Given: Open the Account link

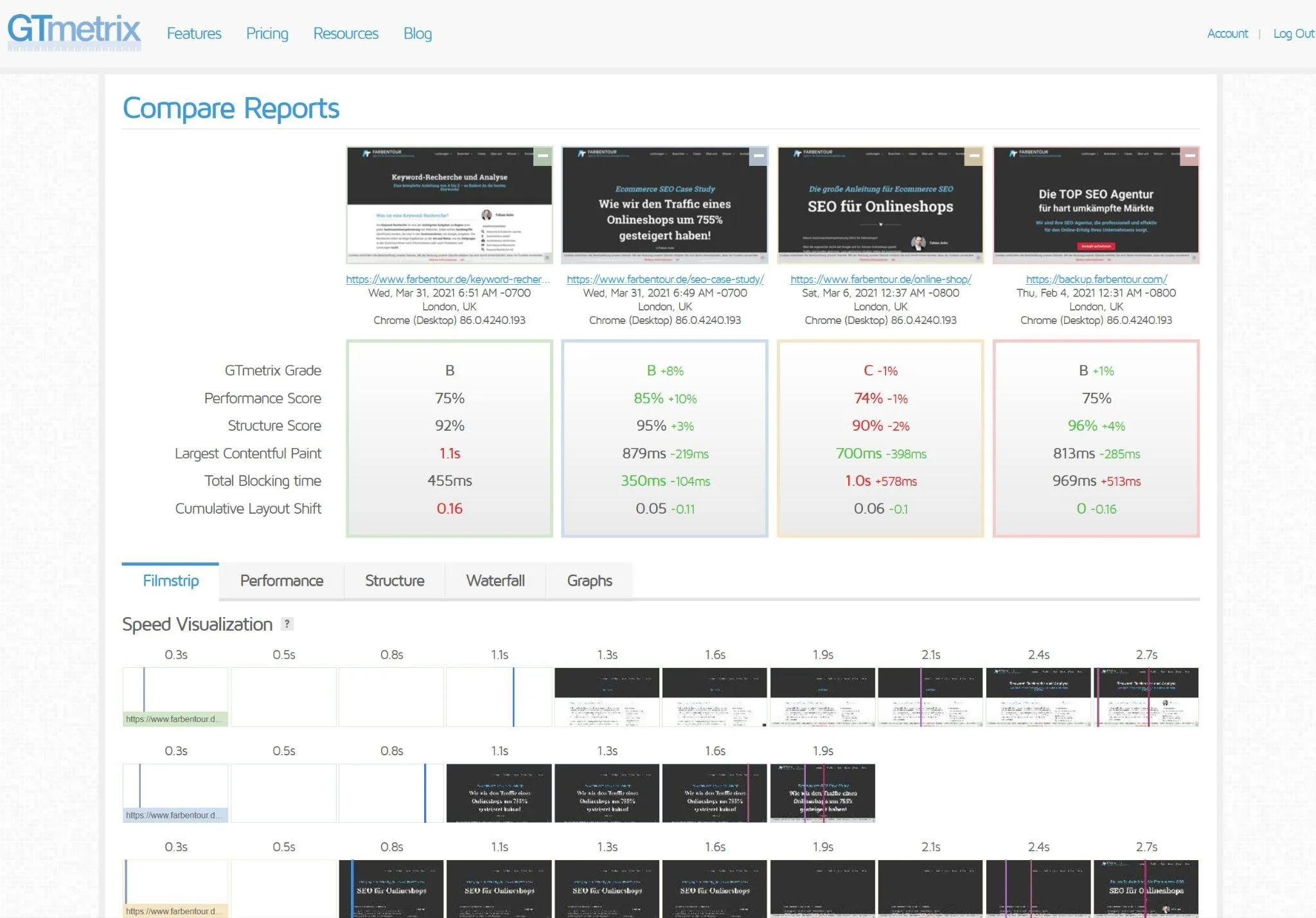Looking at the screenshot, I should [1227, 33].
